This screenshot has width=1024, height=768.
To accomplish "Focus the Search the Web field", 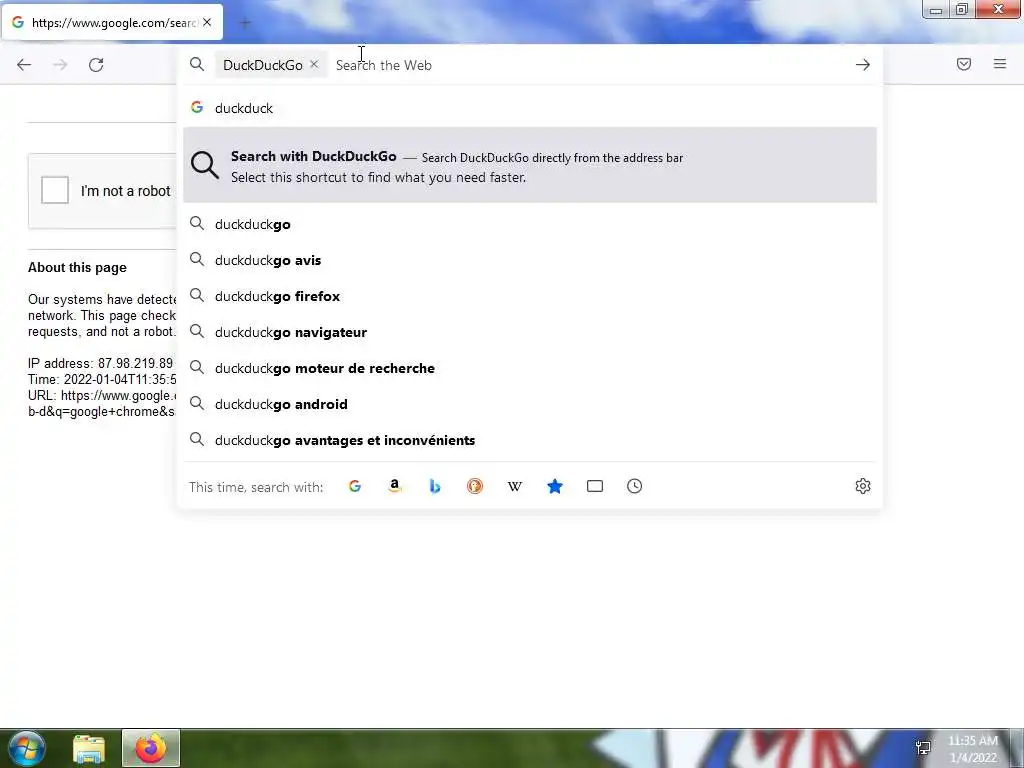I will click(x=588, y=65).
